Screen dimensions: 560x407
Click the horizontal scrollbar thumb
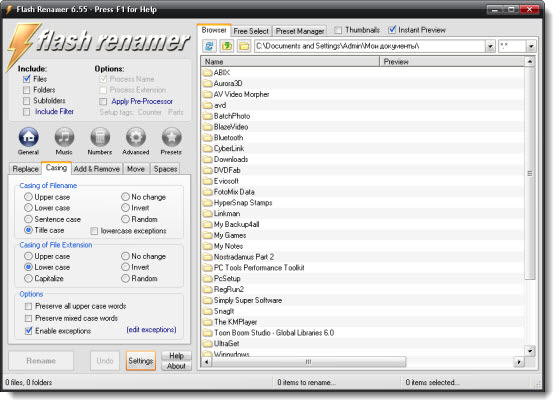click(309, 362)
